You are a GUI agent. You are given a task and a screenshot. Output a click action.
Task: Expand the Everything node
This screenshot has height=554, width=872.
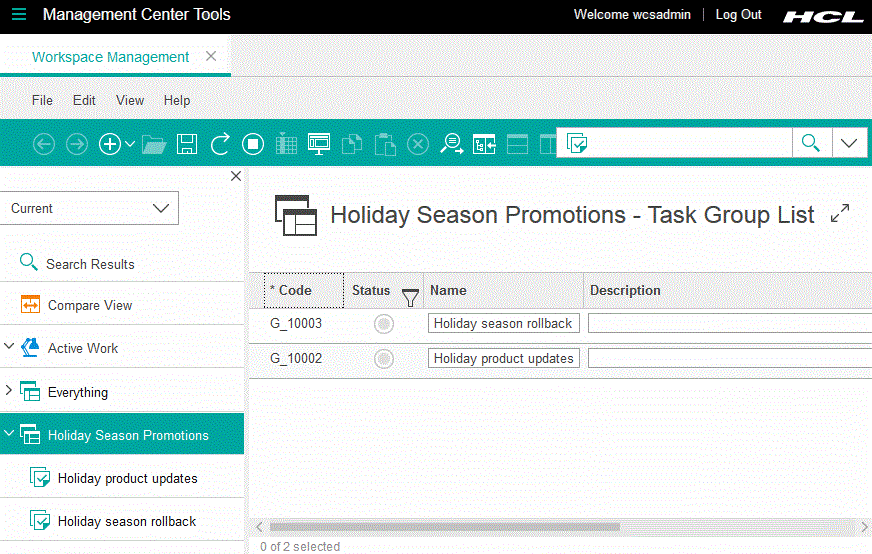point(9,390)
